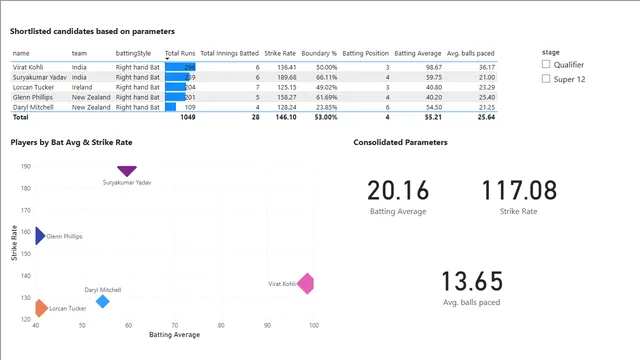
Task: Click the Total Runs sort arrow
Action: (x=167, y=59)
